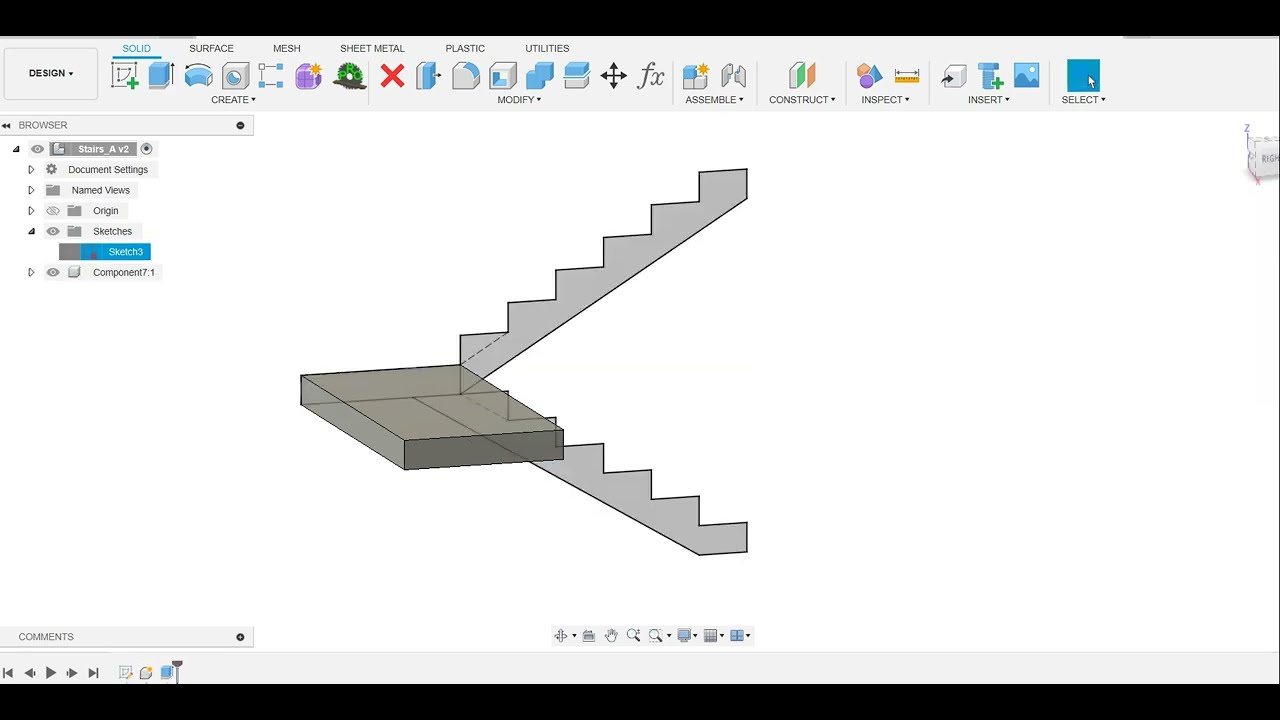Viewport: 1280px width, 720px height.
Task: Click the Insert fastener bolt icon
Action: (990, 76)
